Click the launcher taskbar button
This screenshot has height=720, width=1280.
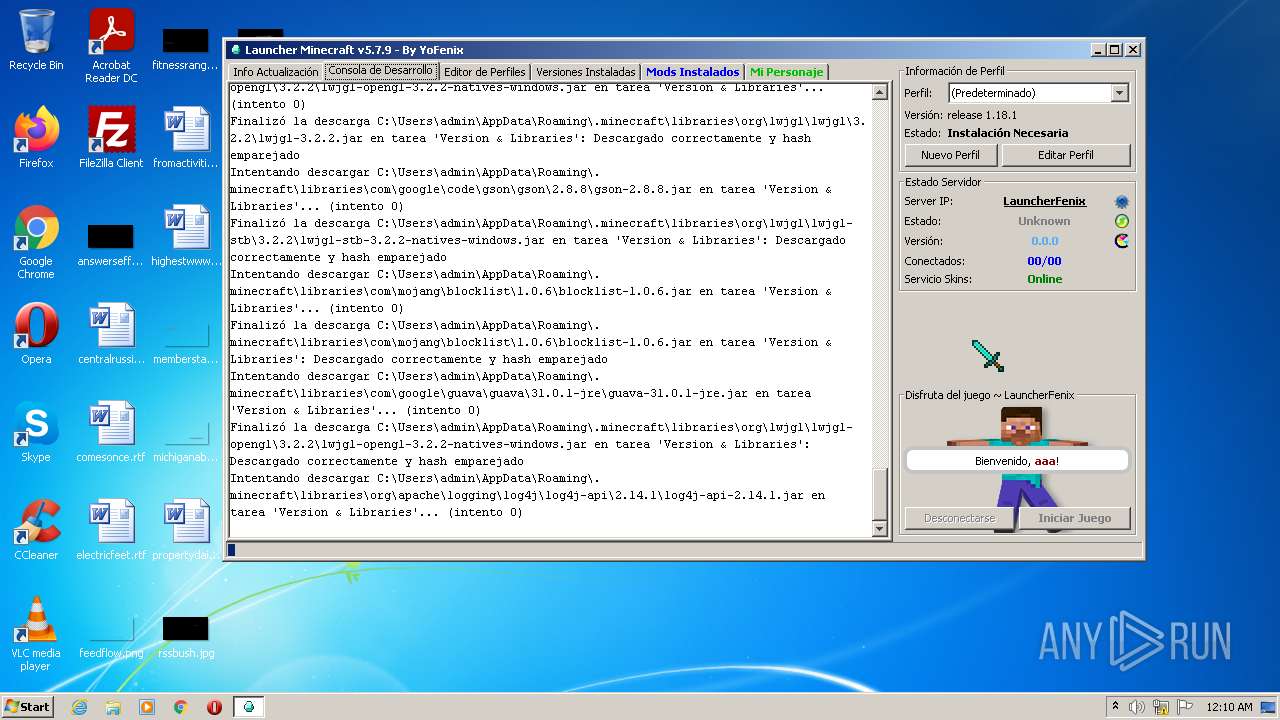(248, 707)
